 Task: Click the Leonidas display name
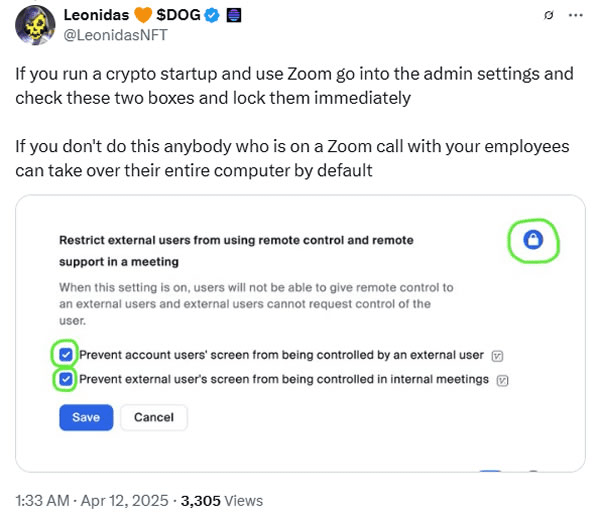pos(97,16)
